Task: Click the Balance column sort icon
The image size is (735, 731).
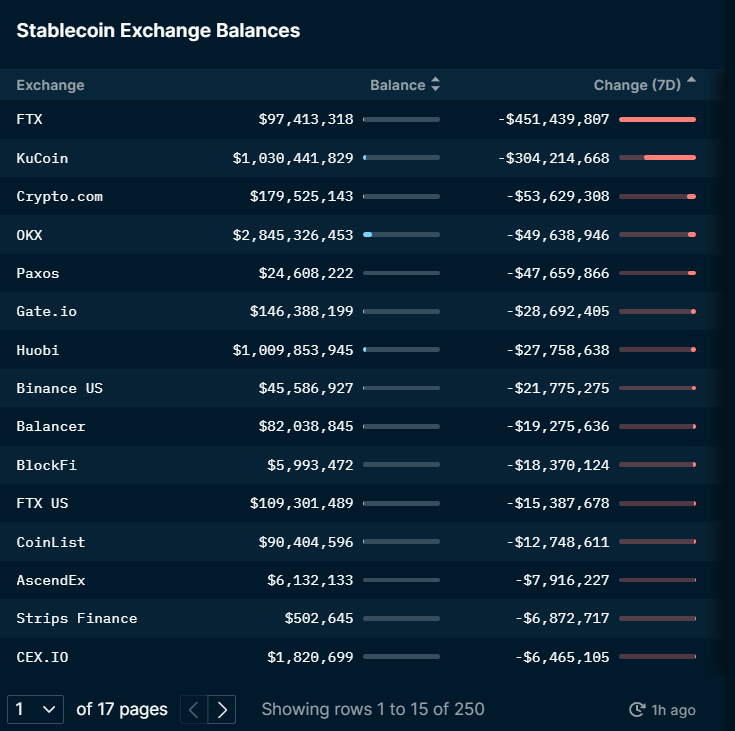Action: pyautogui.click(x=435, y=86)
